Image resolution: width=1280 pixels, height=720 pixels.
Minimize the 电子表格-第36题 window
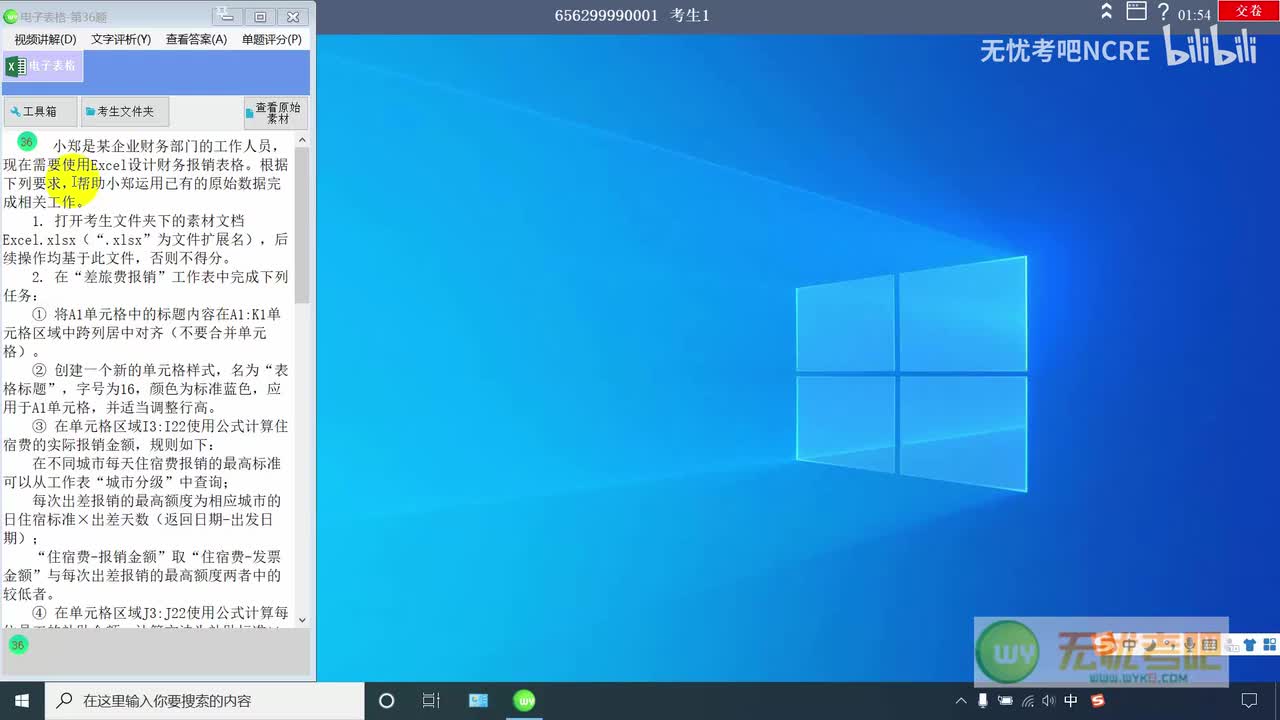tap(227, 16)
